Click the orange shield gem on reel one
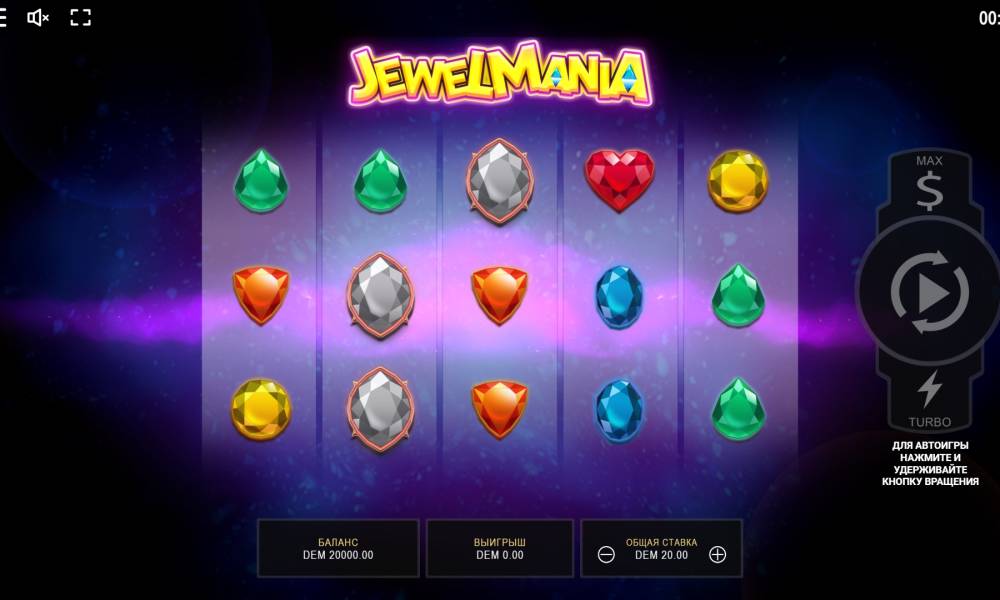The image size is (1000, 600). pos(261,295)
